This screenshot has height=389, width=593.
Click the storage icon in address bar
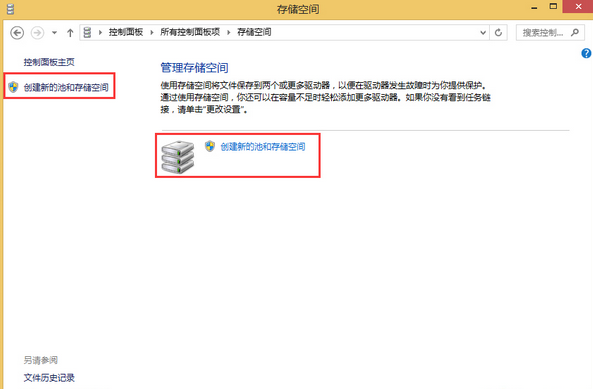click(87, 33)
